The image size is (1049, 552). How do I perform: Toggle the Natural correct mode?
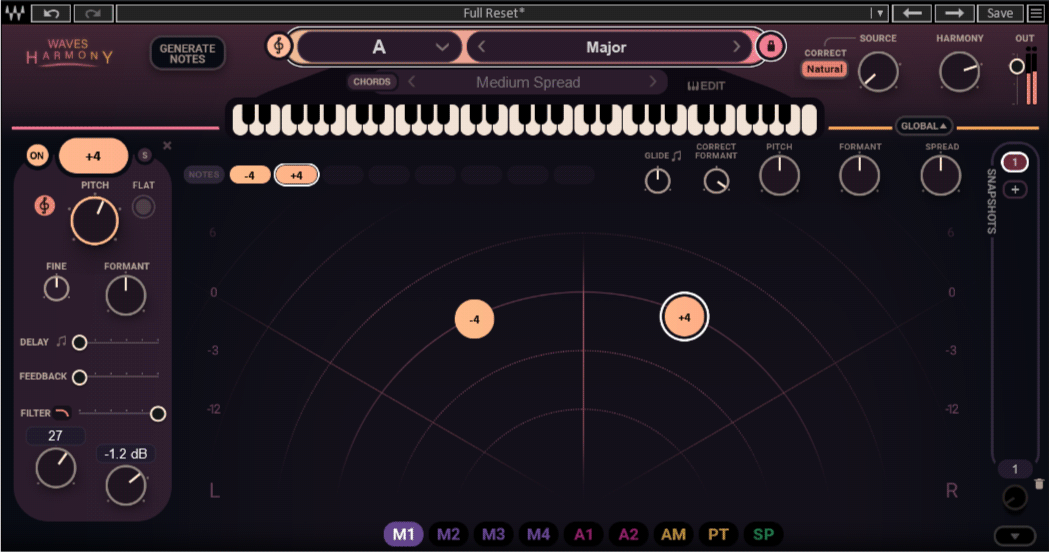[x=824, y=69]
